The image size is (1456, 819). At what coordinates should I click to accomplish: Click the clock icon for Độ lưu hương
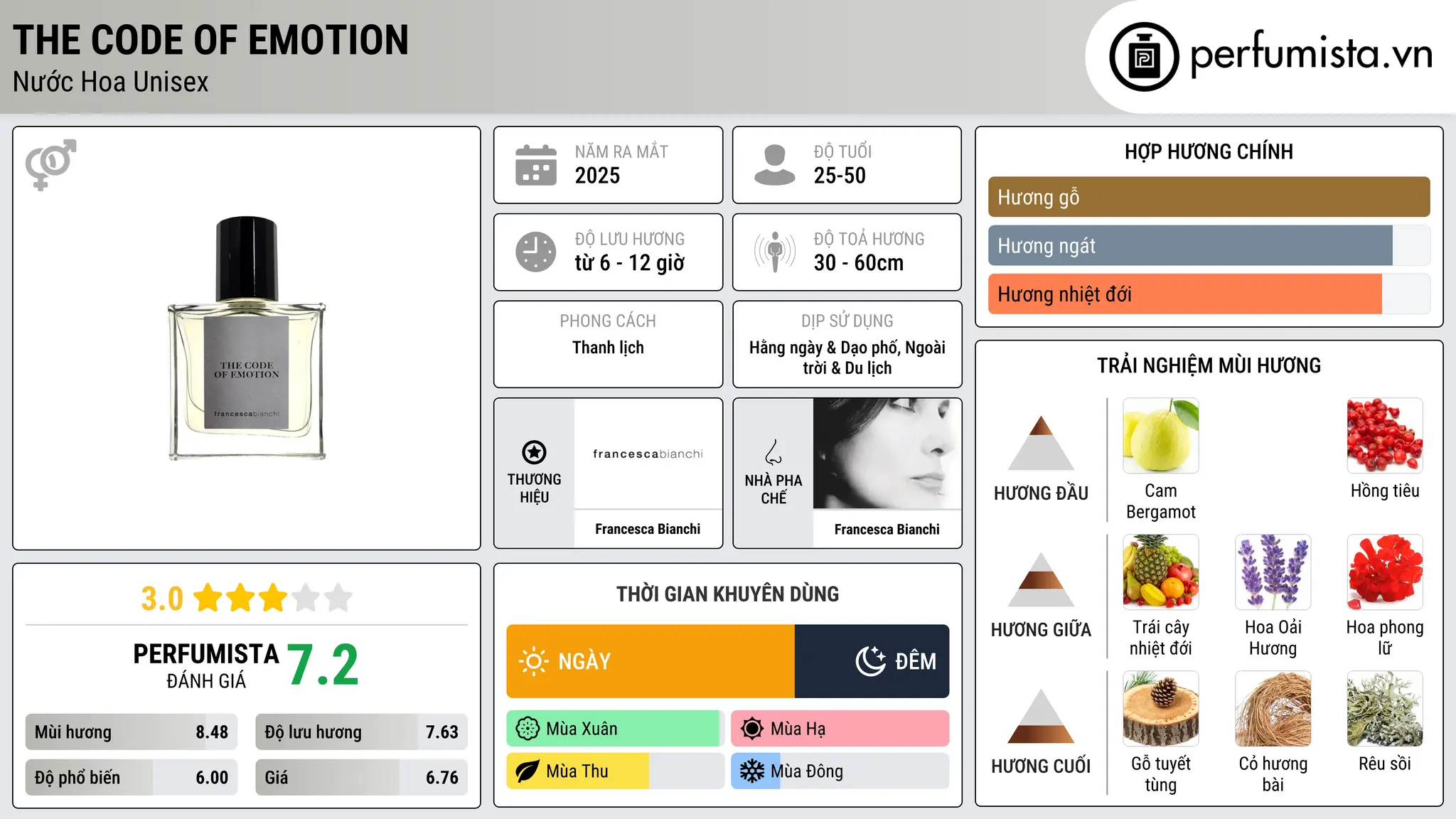(536, 252)
